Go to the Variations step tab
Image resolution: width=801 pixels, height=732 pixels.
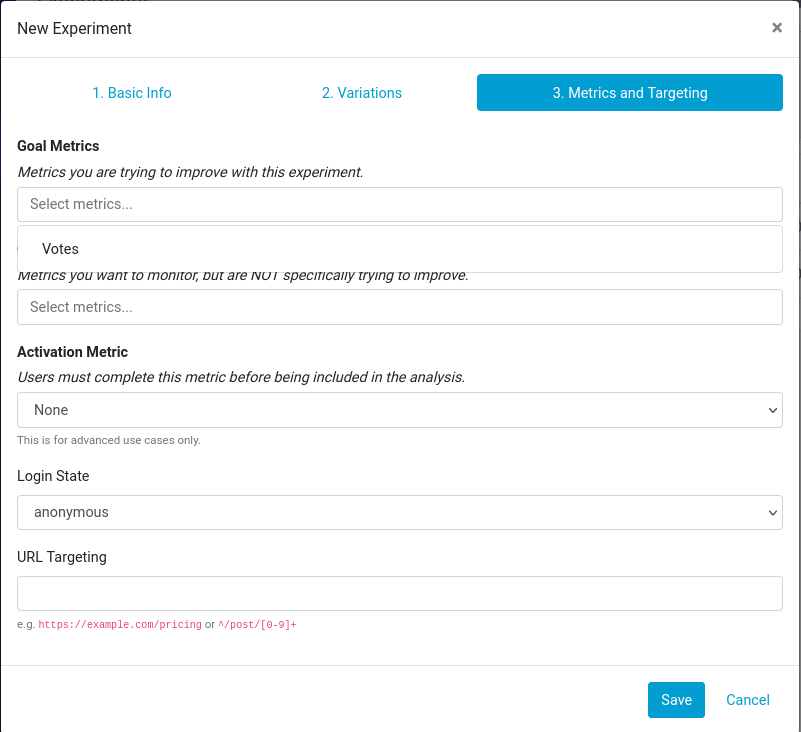[362, 93]
